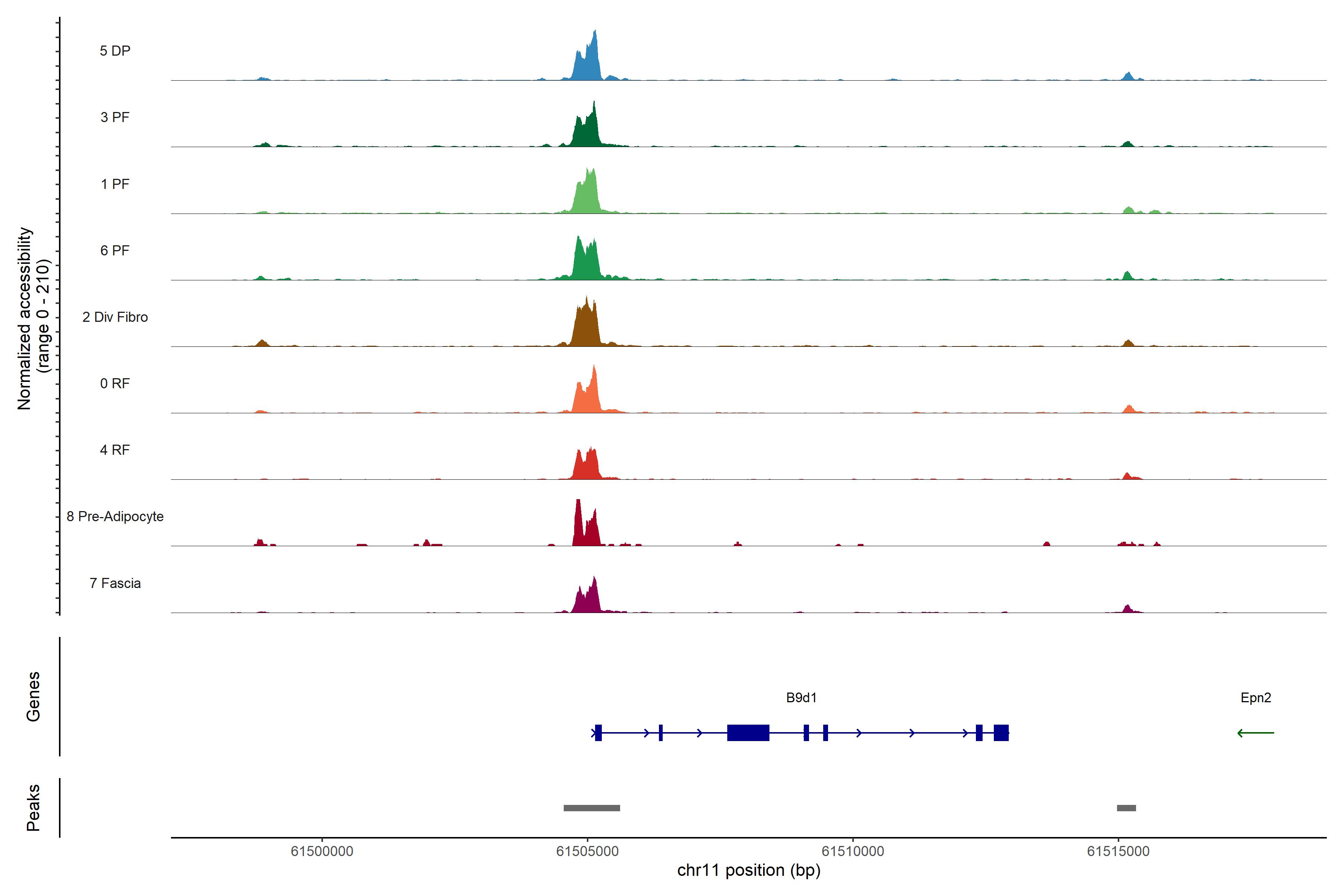Screen dimensions: 1344x896
Task: Click the green Epn2 gene arrow
Action: point(1256,732)
